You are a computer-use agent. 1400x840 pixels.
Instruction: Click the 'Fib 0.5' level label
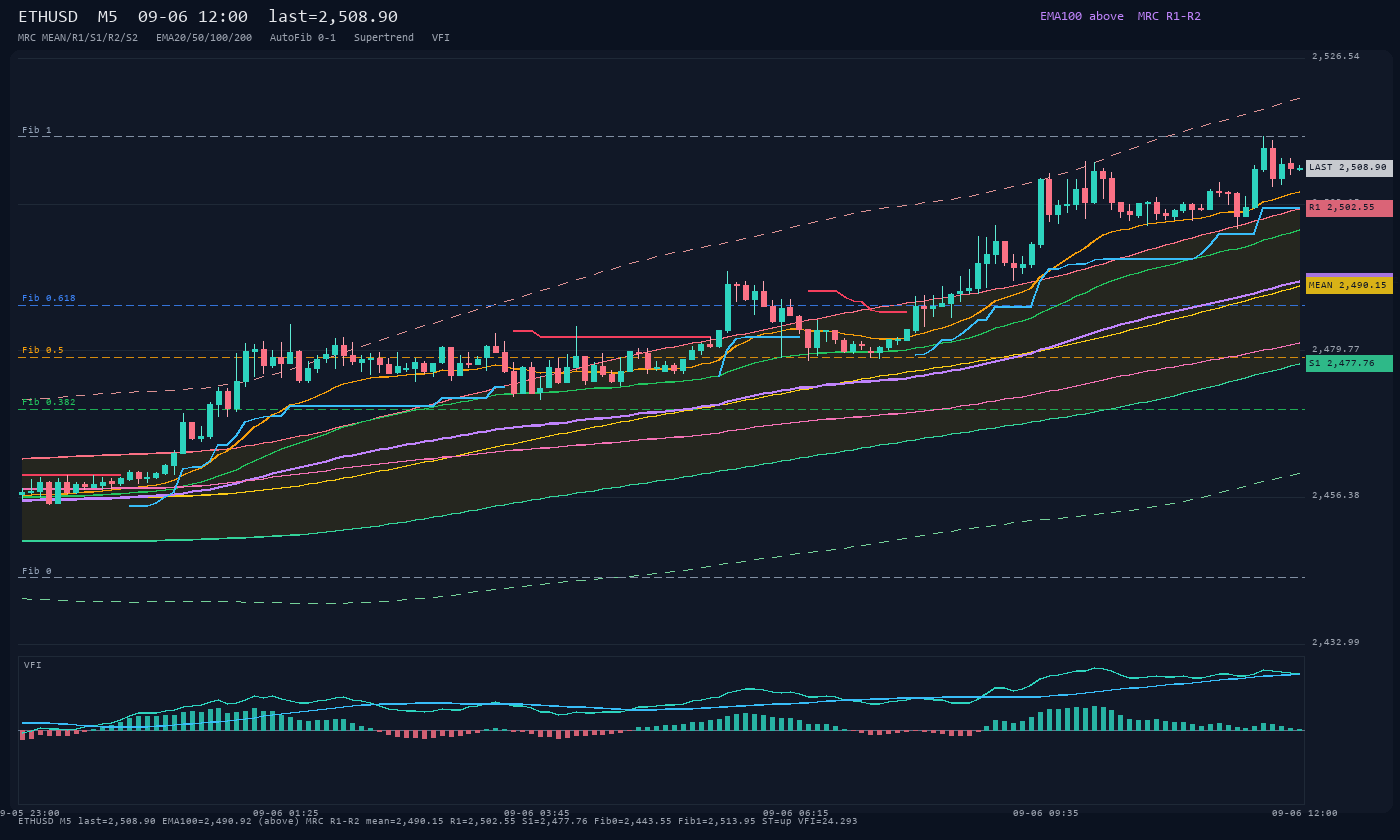point(43,350)
